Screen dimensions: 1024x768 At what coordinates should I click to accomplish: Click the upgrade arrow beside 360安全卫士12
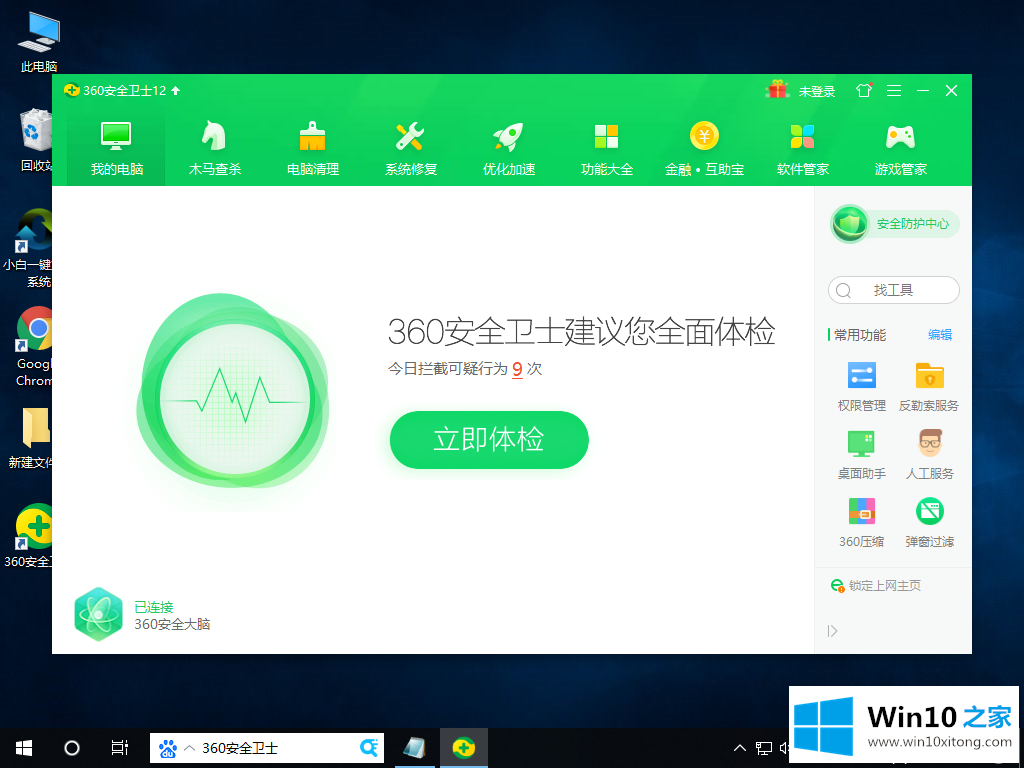[176, 91]
